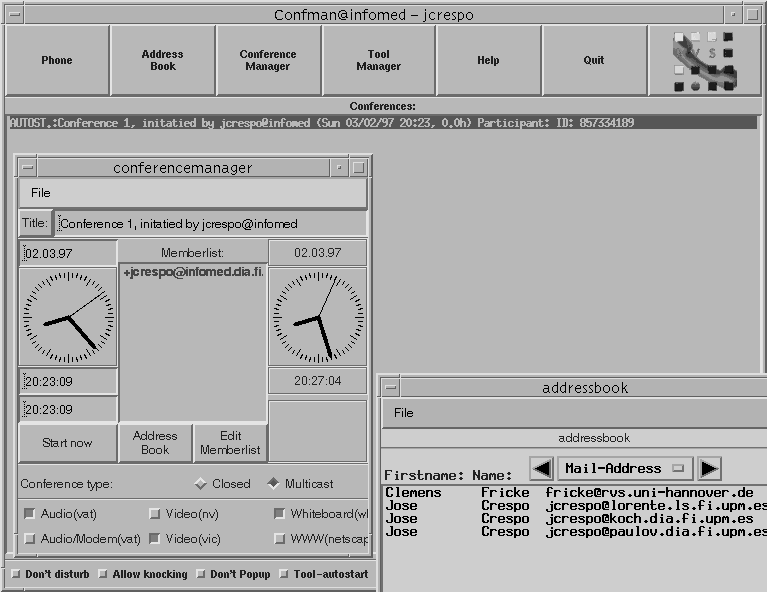Select the Multicast conference type
This screenshot has height=592, width=767.
pos(273,484)
